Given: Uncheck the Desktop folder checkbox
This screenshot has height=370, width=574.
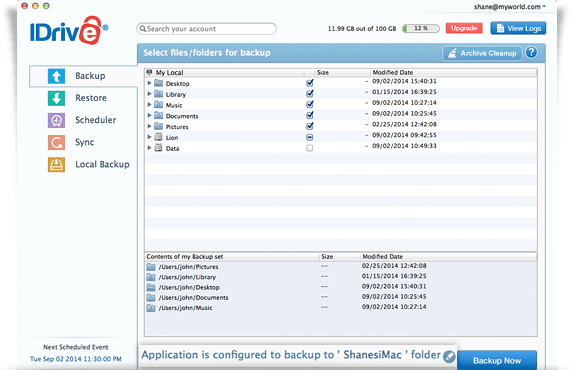Looking at the screenshot, I should pos(310,83).
